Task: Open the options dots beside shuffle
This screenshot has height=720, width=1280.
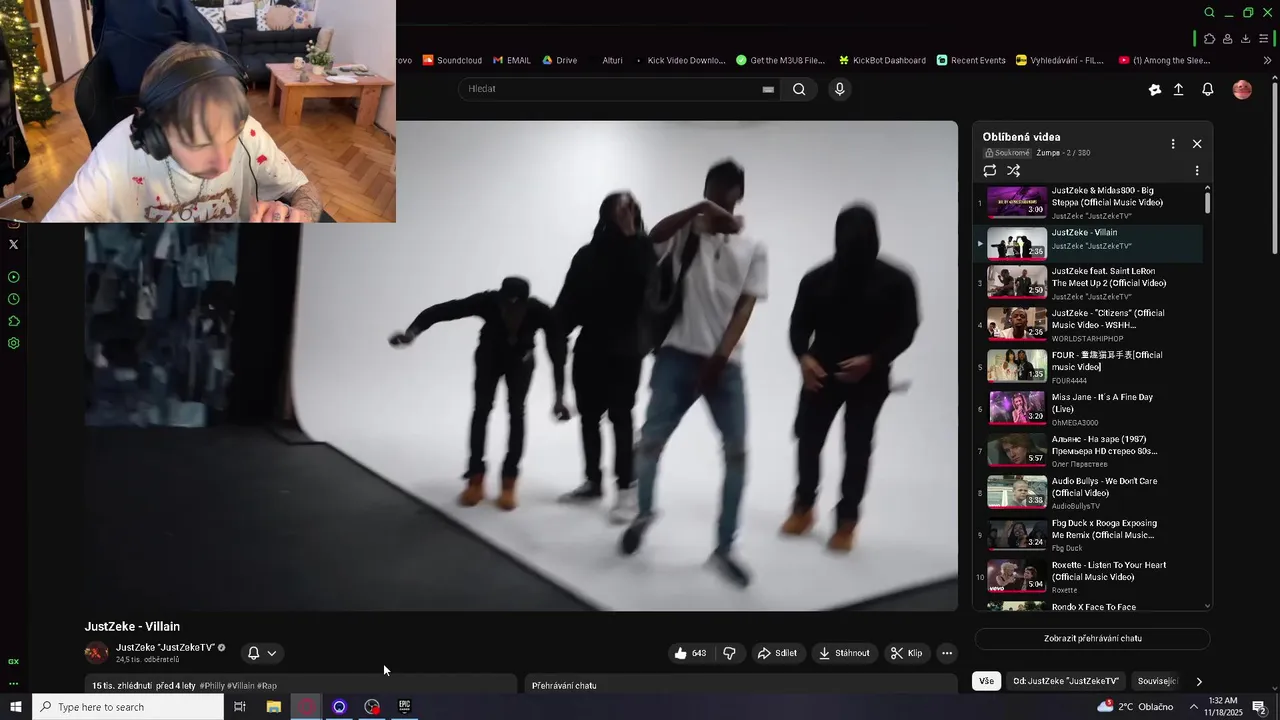Action: [1197, 171]
